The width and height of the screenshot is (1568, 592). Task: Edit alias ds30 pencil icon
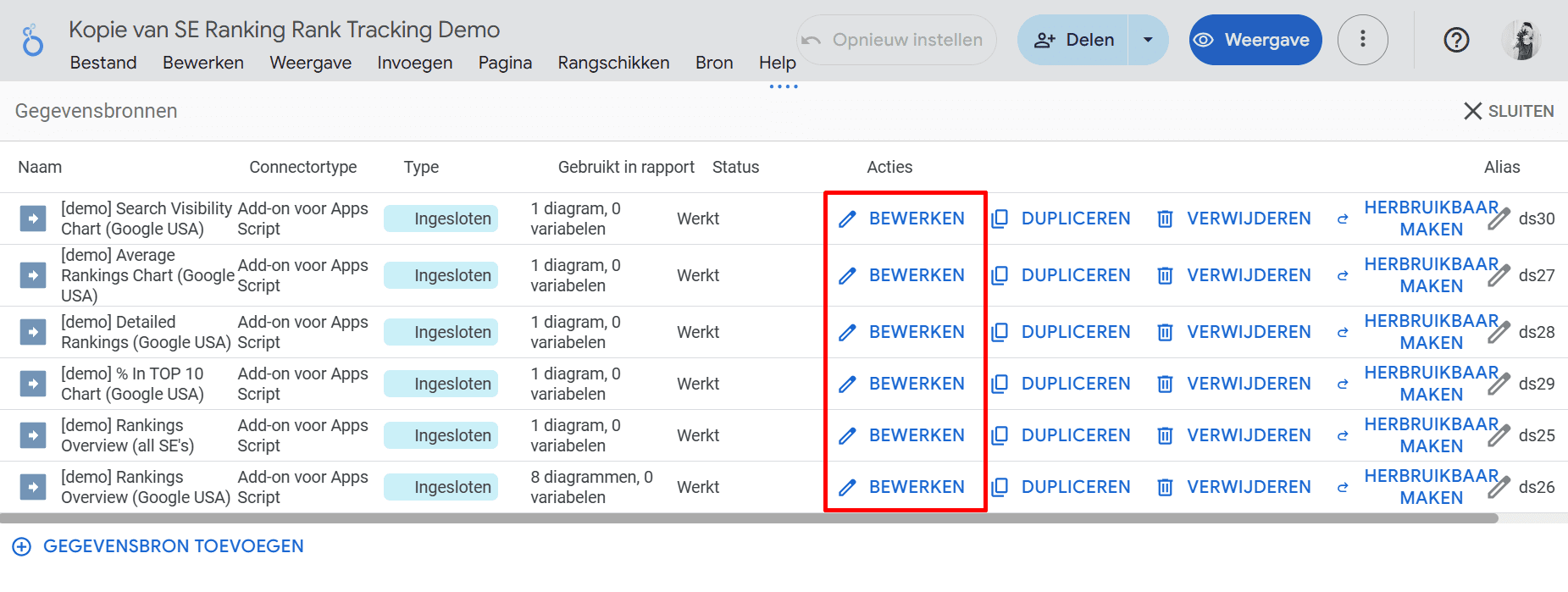[x=1499, y=219]
